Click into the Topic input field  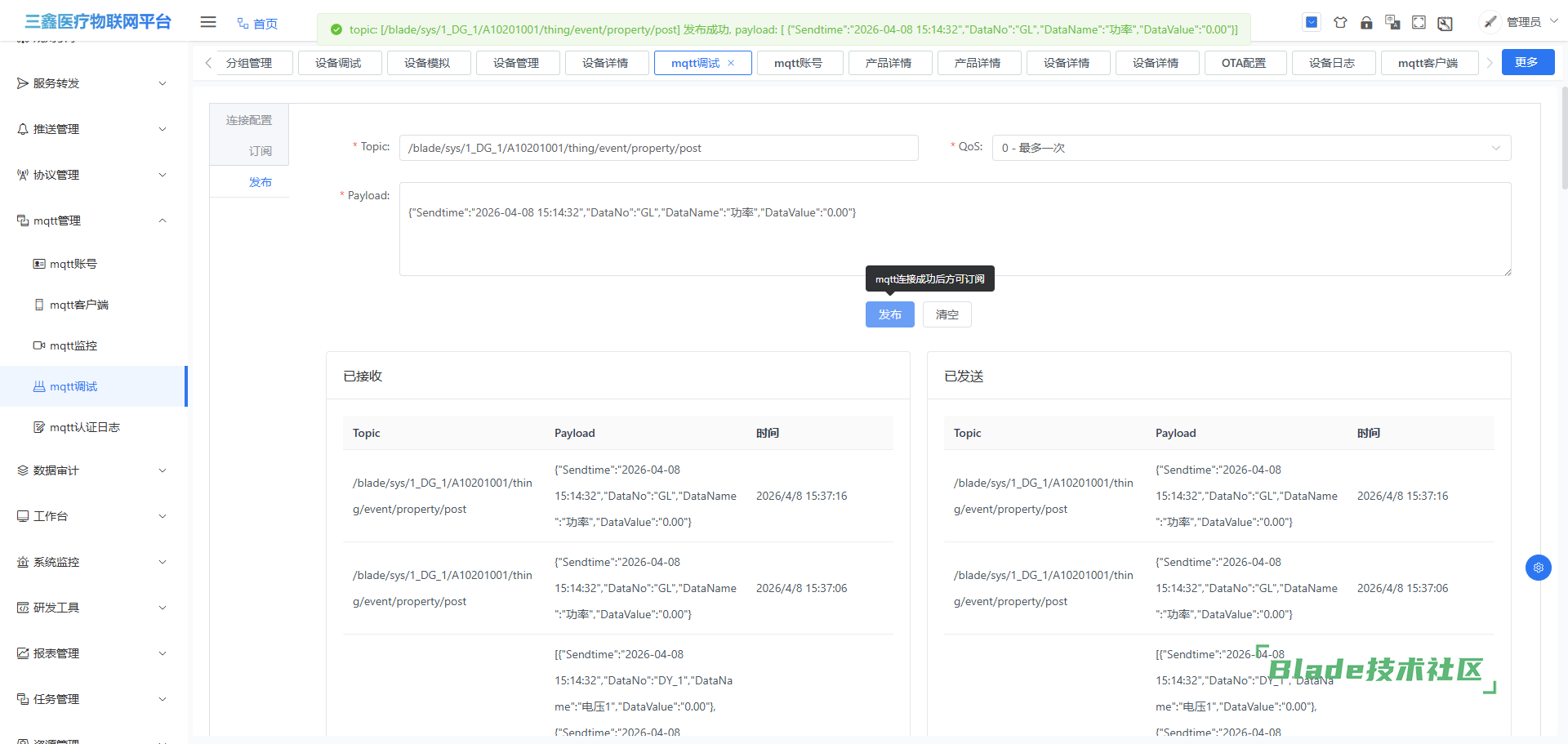coord(657,148)
